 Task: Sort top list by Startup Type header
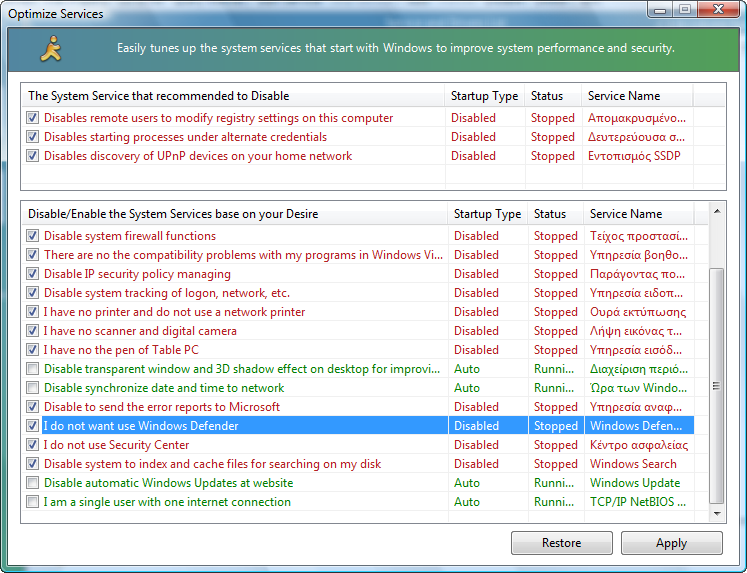pos(484,96)
